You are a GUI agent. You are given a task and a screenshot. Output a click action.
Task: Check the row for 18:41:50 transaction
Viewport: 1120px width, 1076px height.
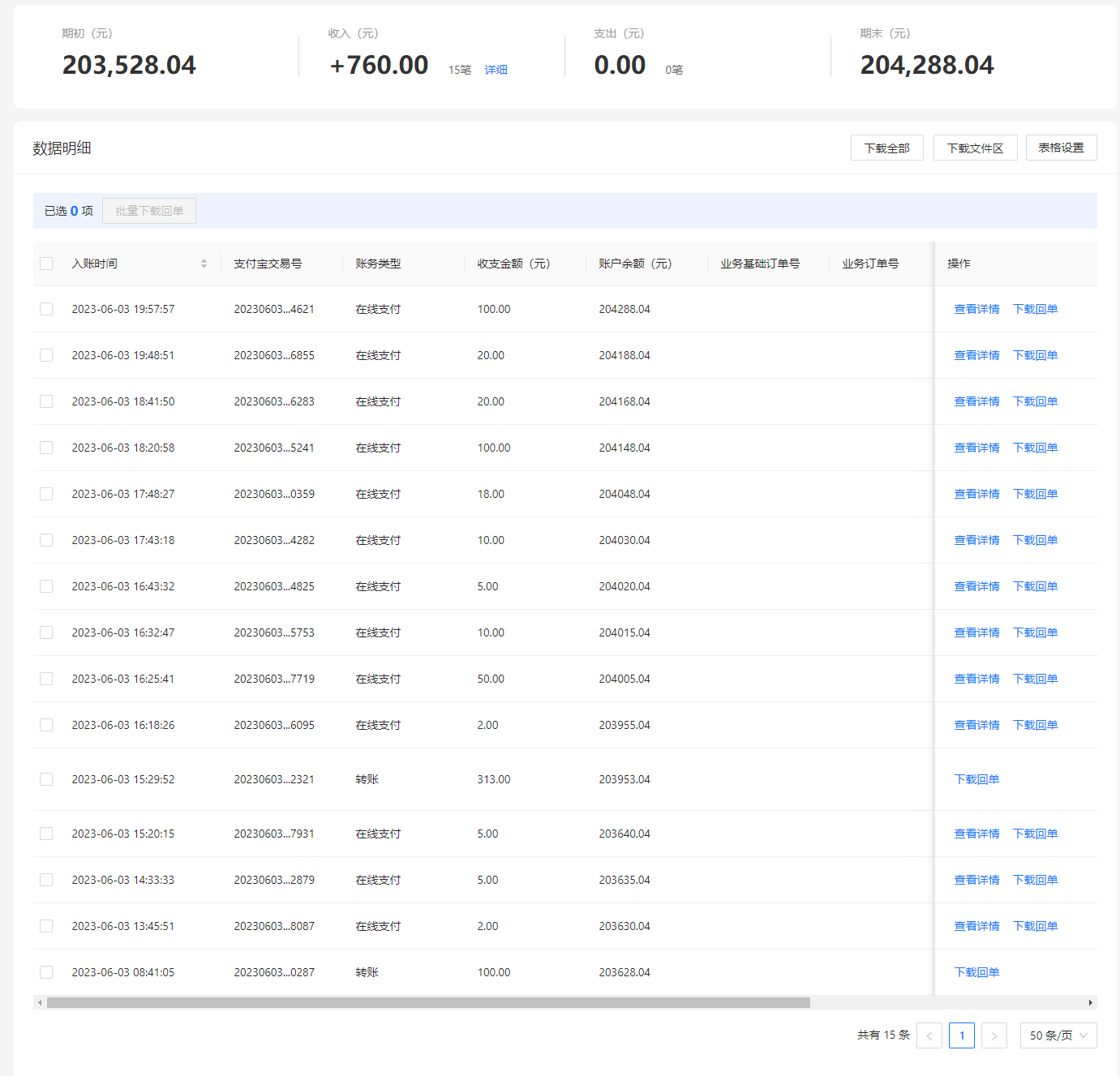coord(46,401)
